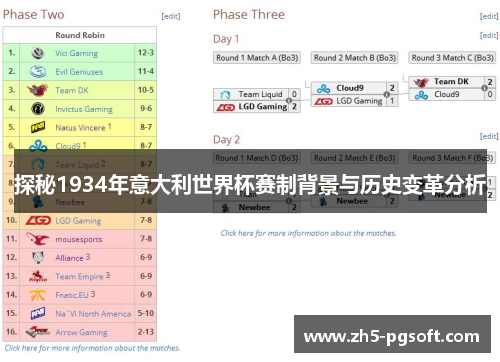This screenshot has width=500, height=362.
Task: Open Match B details info icon
Action: [x=387, y=94]
